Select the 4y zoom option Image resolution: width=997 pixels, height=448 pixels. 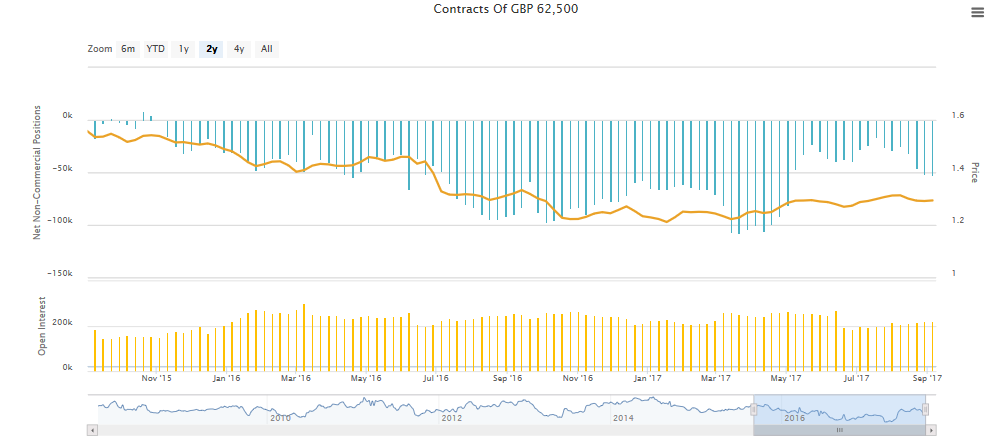click(x=239, y=48)
